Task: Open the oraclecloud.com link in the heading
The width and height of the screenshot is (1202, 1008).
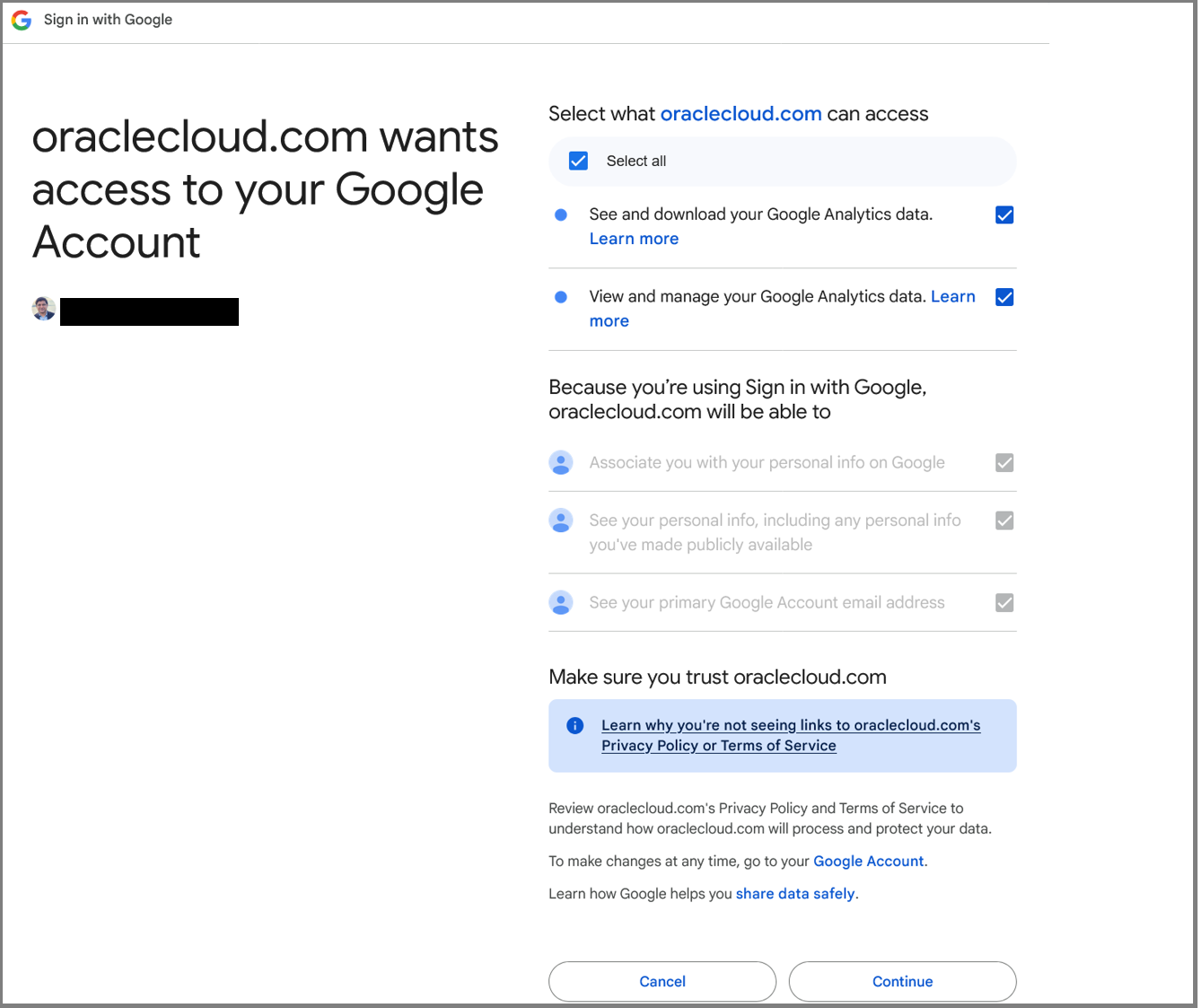Action: point(741,114)
